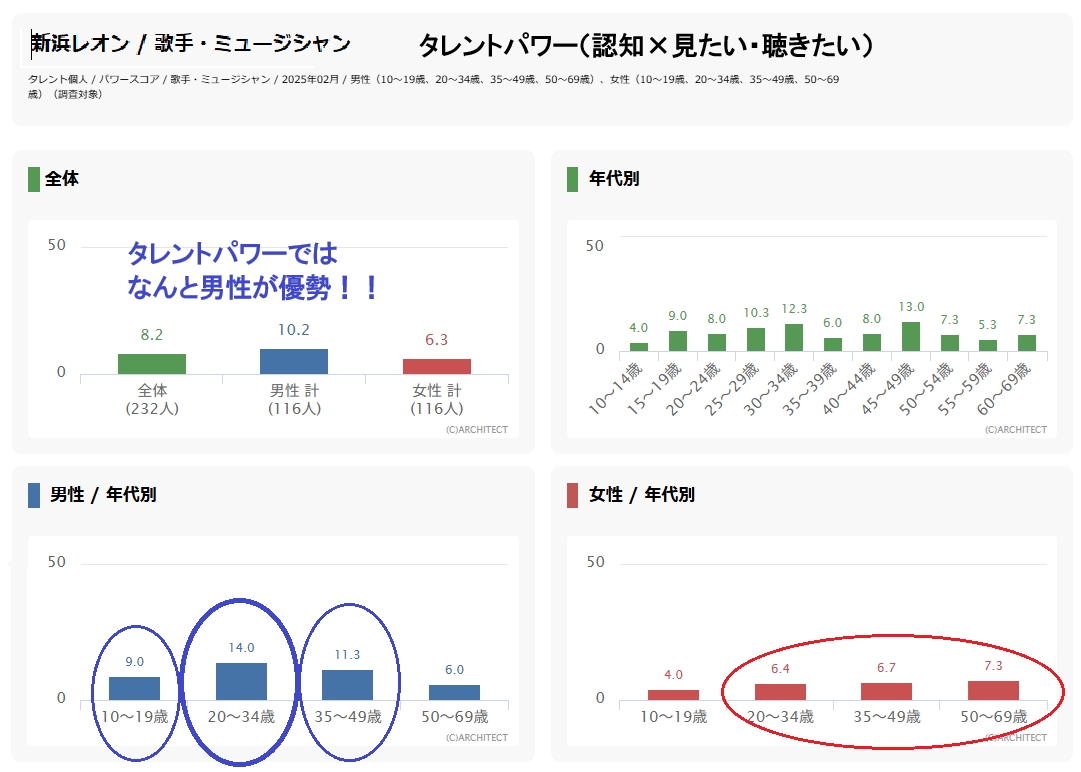
Task: Click the タレントパワー（認知×見たい・聴きたい） heading
Action: (646, 45)
